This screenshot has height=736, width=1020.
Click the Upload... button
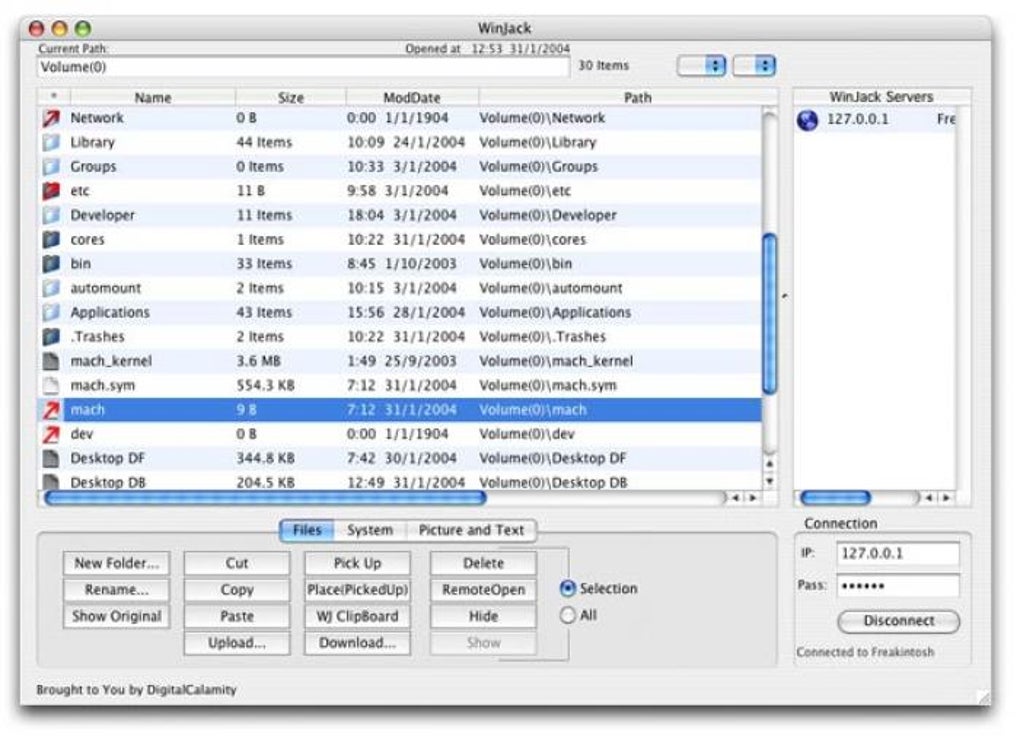coord(237,643)
